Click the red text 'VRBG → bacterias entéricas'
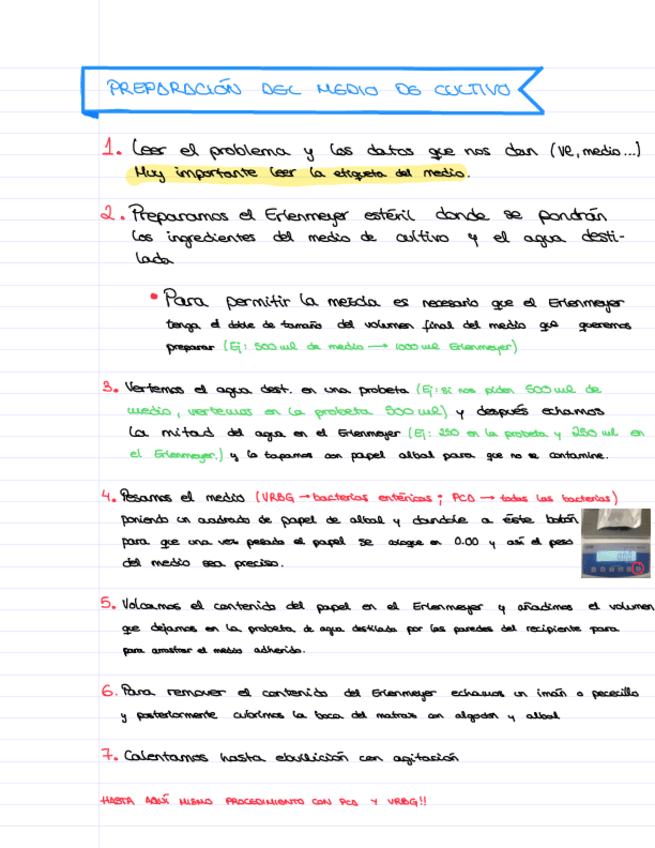Viewport: 655px width, 848px height. click(347, 498)
